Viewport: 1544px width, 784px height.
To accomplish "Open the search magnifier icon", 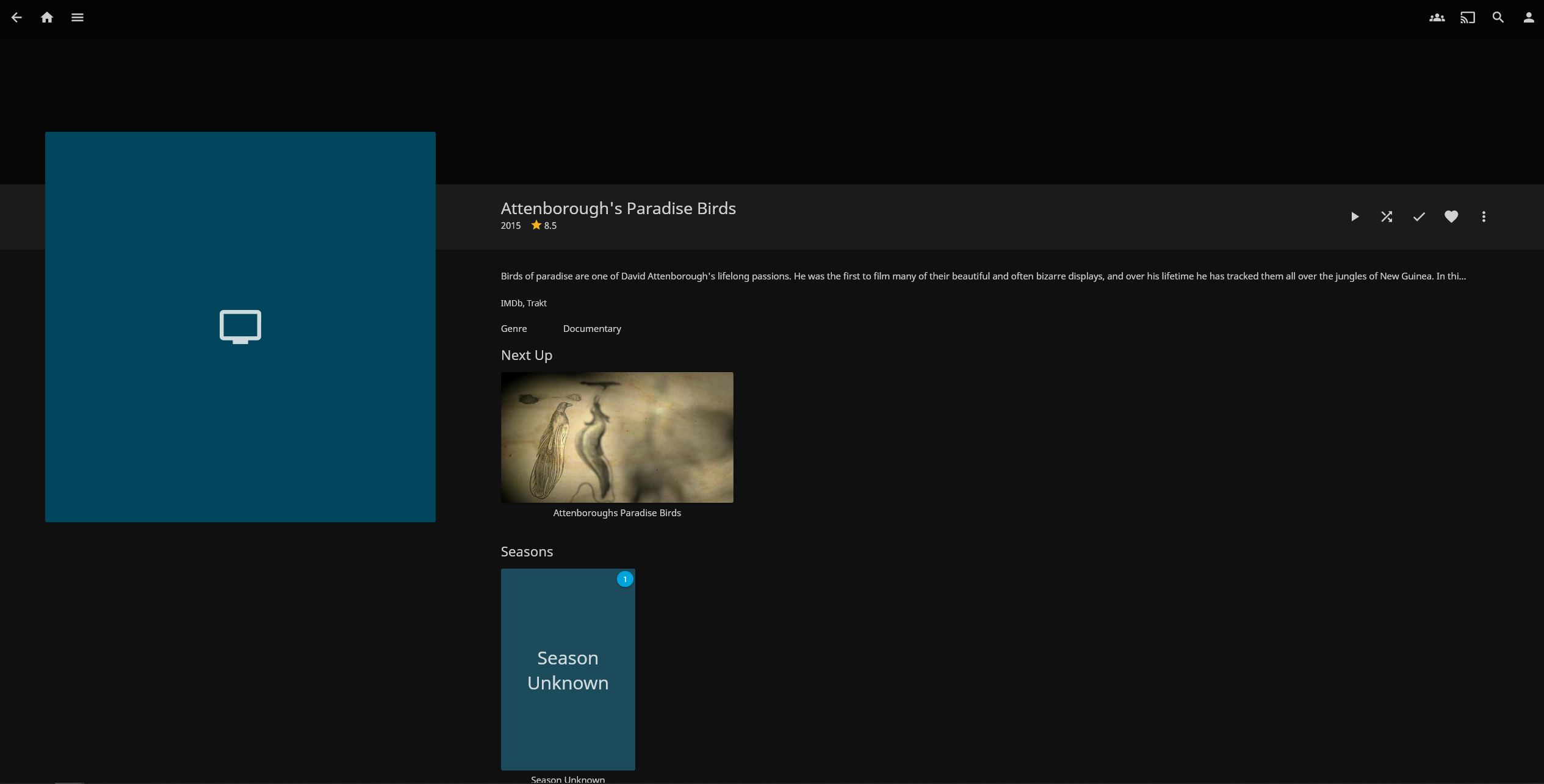I will 1498,18.
